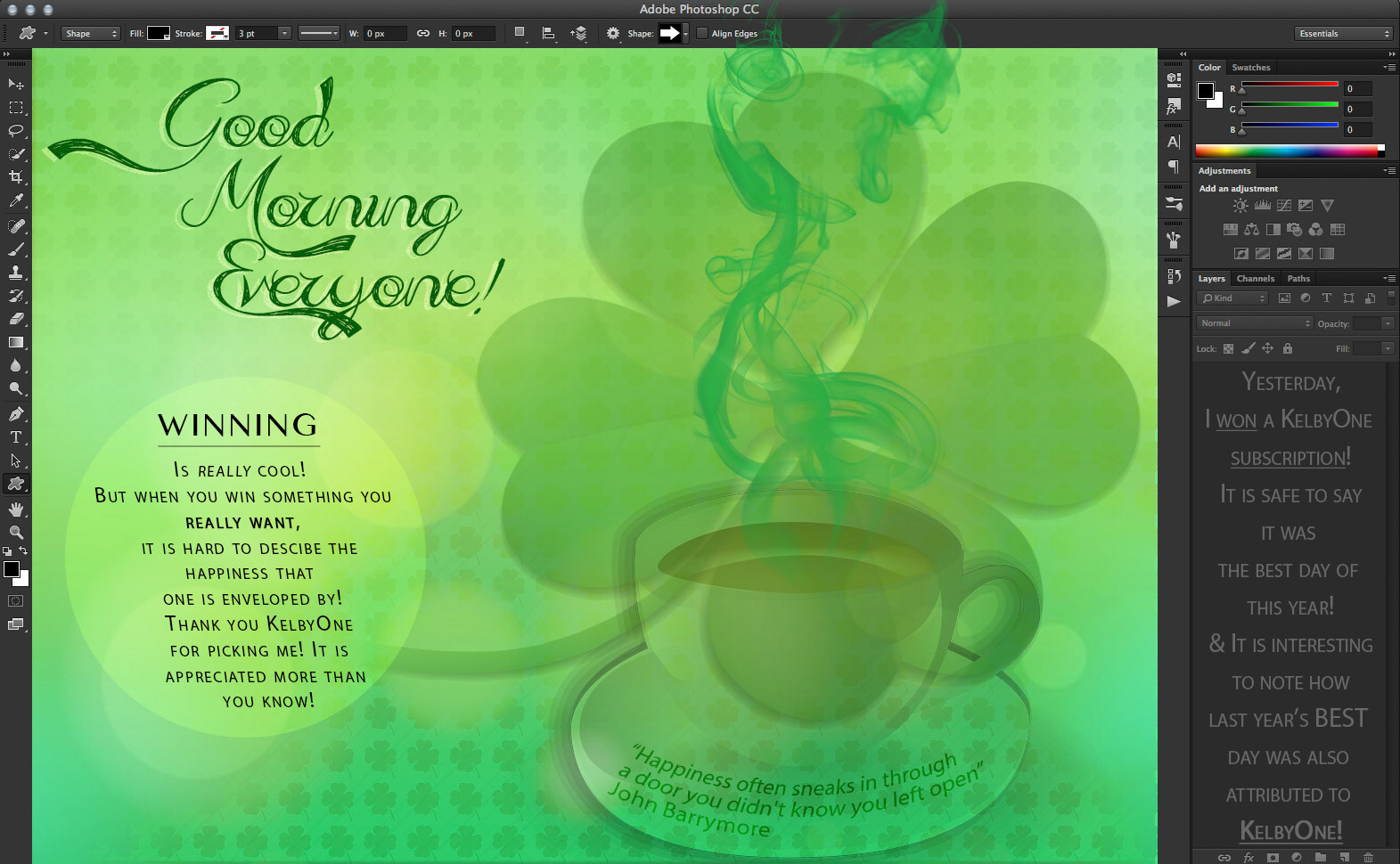Switch to the Swatches tab
The width and height of the screenshot is (1400, 864).
click(1251, 68)
